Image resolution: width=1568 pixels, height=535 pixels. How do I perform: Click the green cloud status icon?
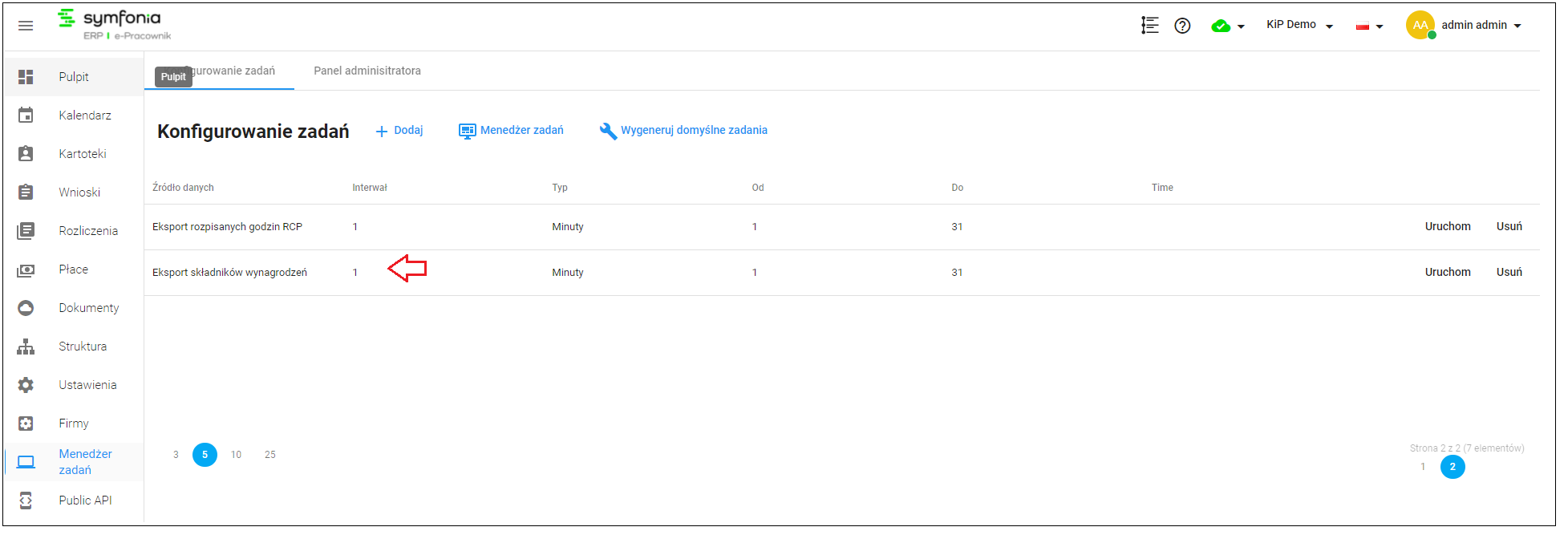1221,26
